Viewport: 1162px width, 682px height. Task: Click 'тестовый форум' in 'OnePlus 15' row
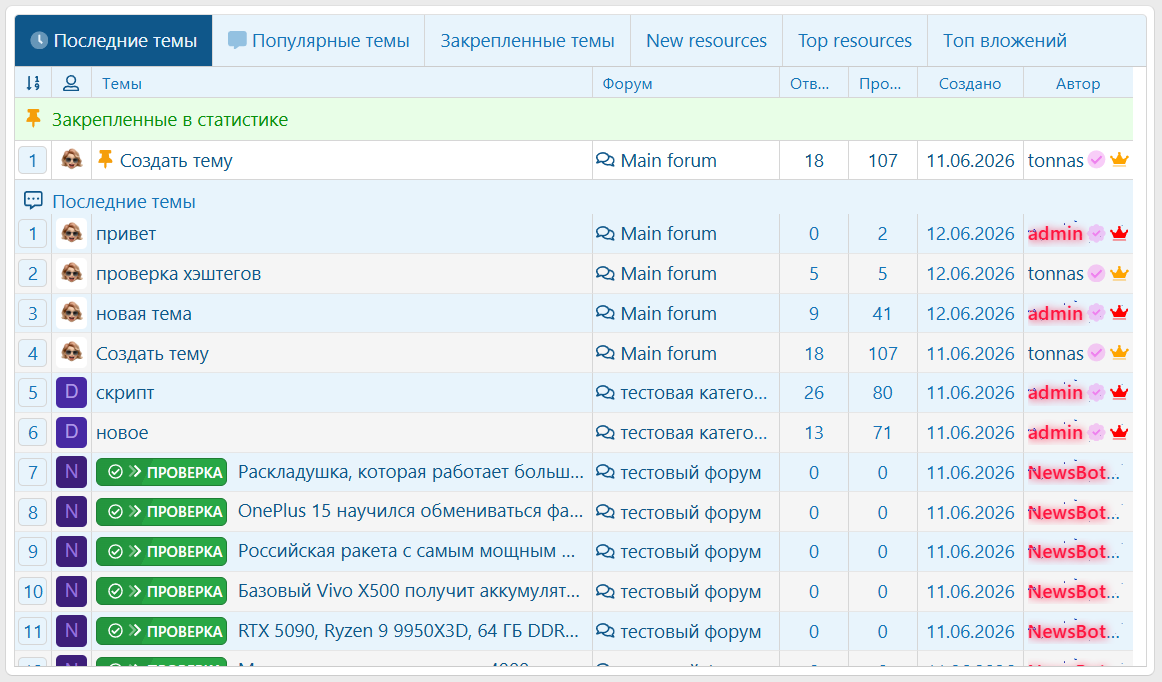691,512
